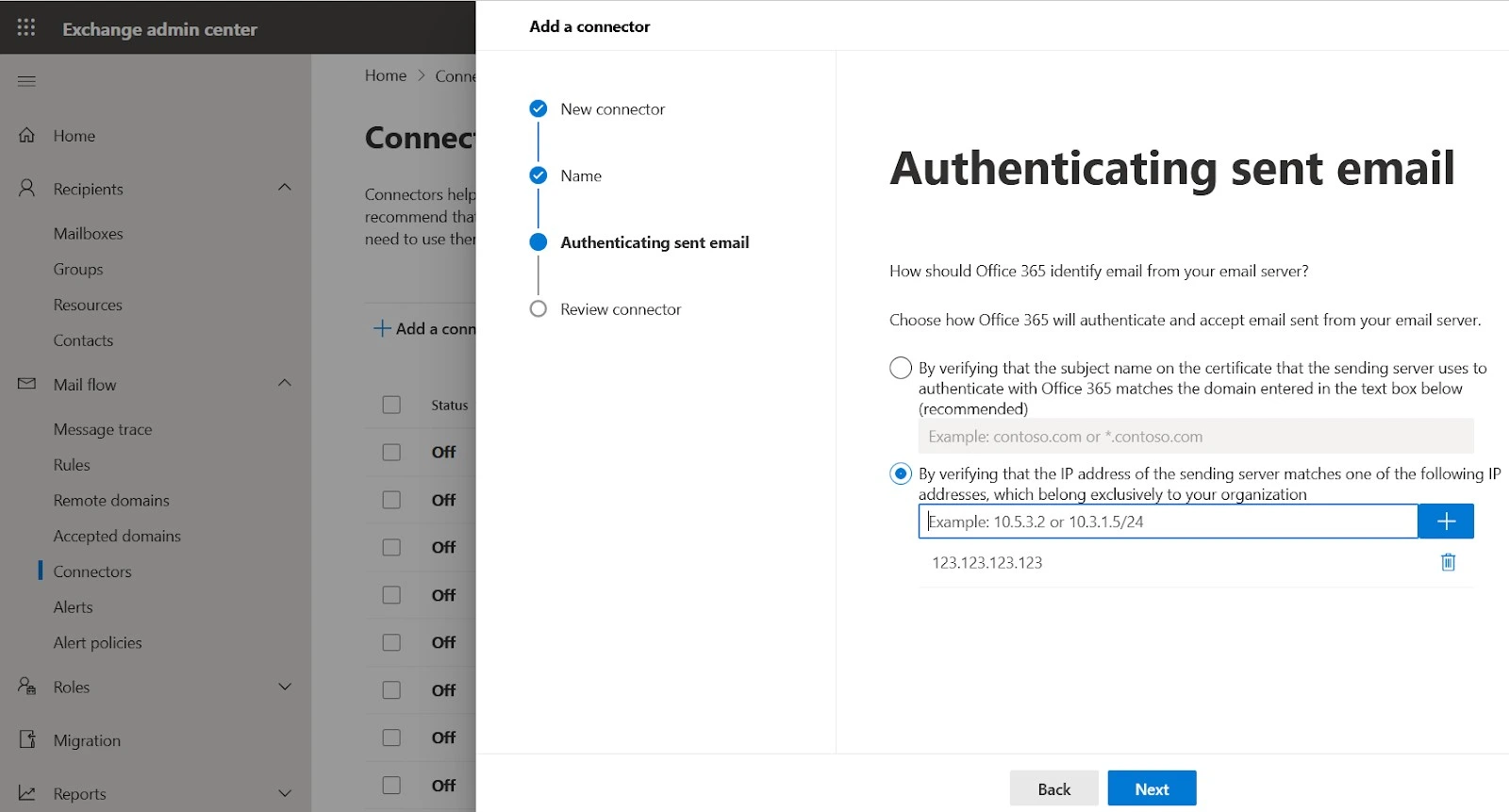Viewport: 1509px width, 812px height.
Task: Delete the 123.123.123.123 IP address entry
Action: pyautogui.click(x=1448, y=562)
